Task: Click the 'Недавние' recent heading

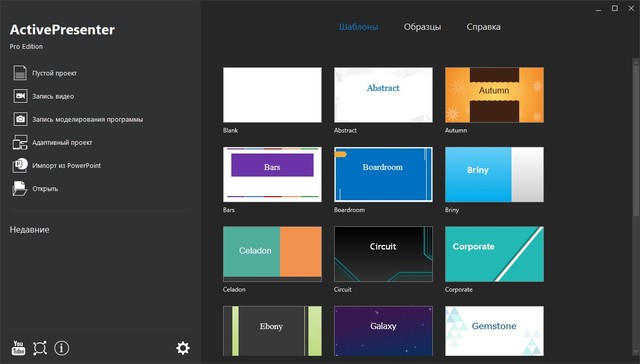Action: tap(29, 230)
